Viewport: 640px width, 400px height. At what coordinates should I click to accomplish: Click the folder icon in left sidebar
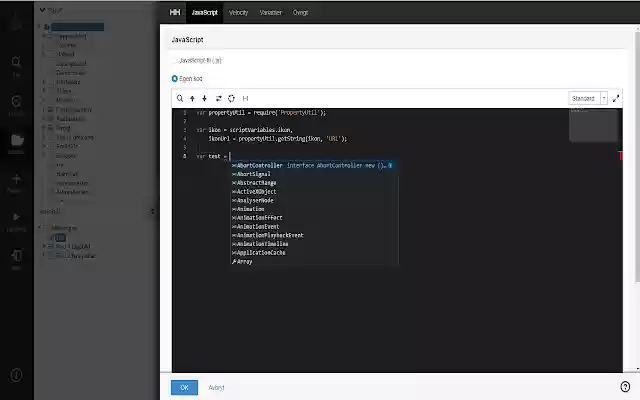click(17, 140)
